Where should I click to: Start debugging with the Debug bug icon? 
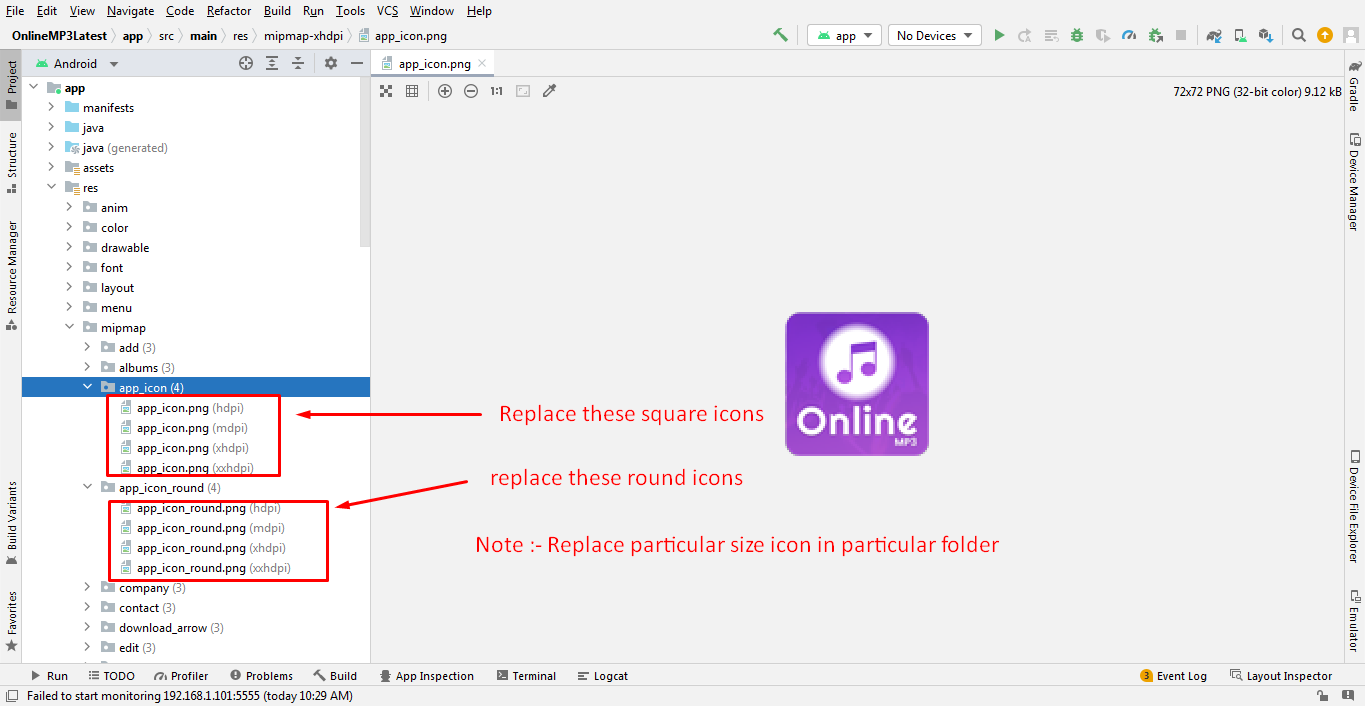tap(1077, 35)
